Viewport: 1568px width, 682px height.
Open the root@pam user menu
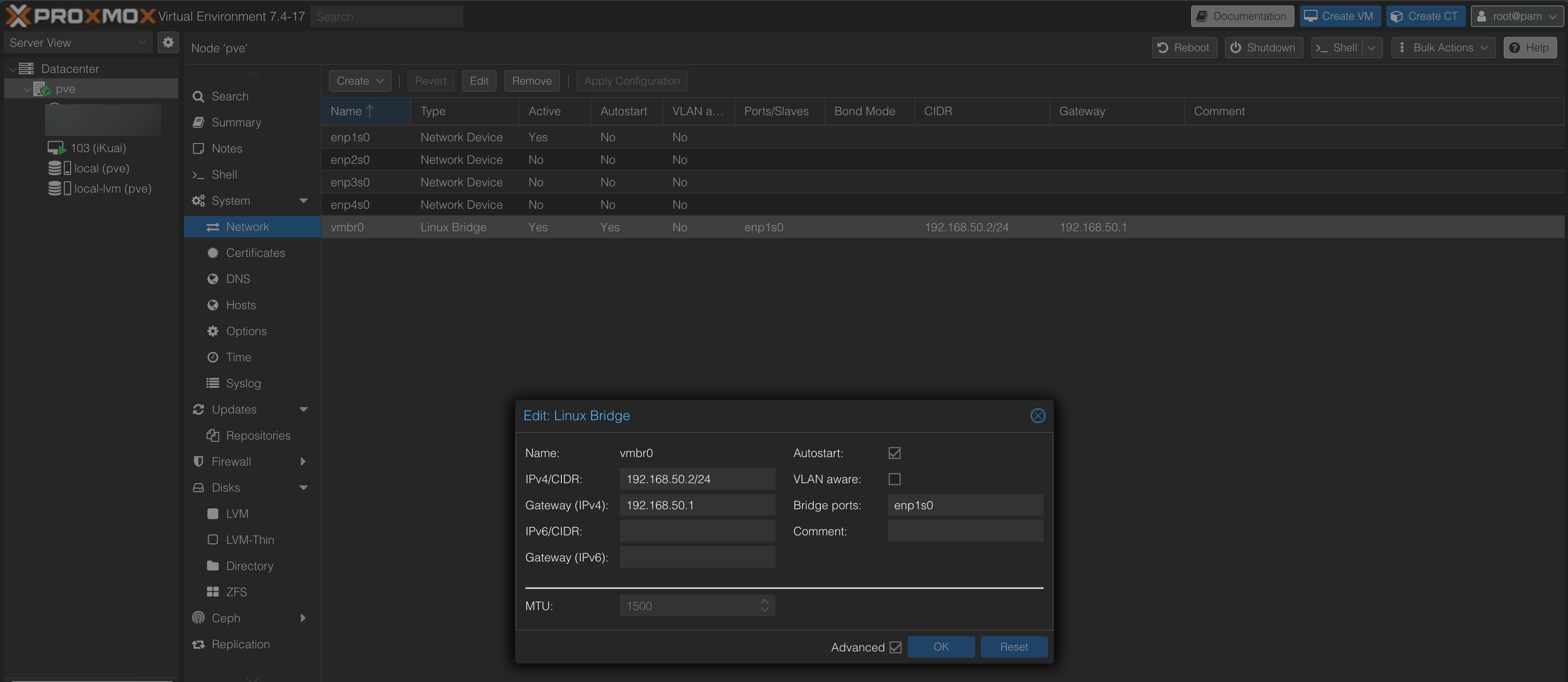[x=1516, y=17]
